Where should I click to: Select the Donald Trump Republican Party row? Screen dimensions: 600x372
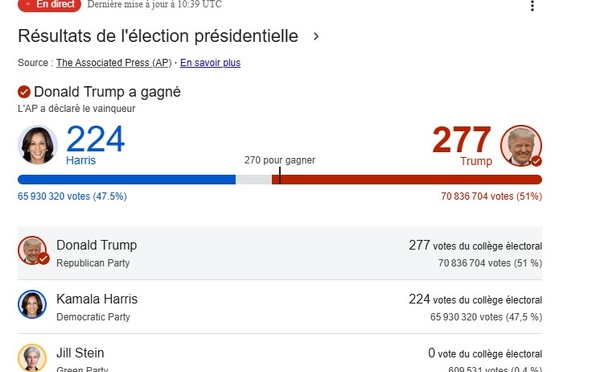tap(280, 253)
